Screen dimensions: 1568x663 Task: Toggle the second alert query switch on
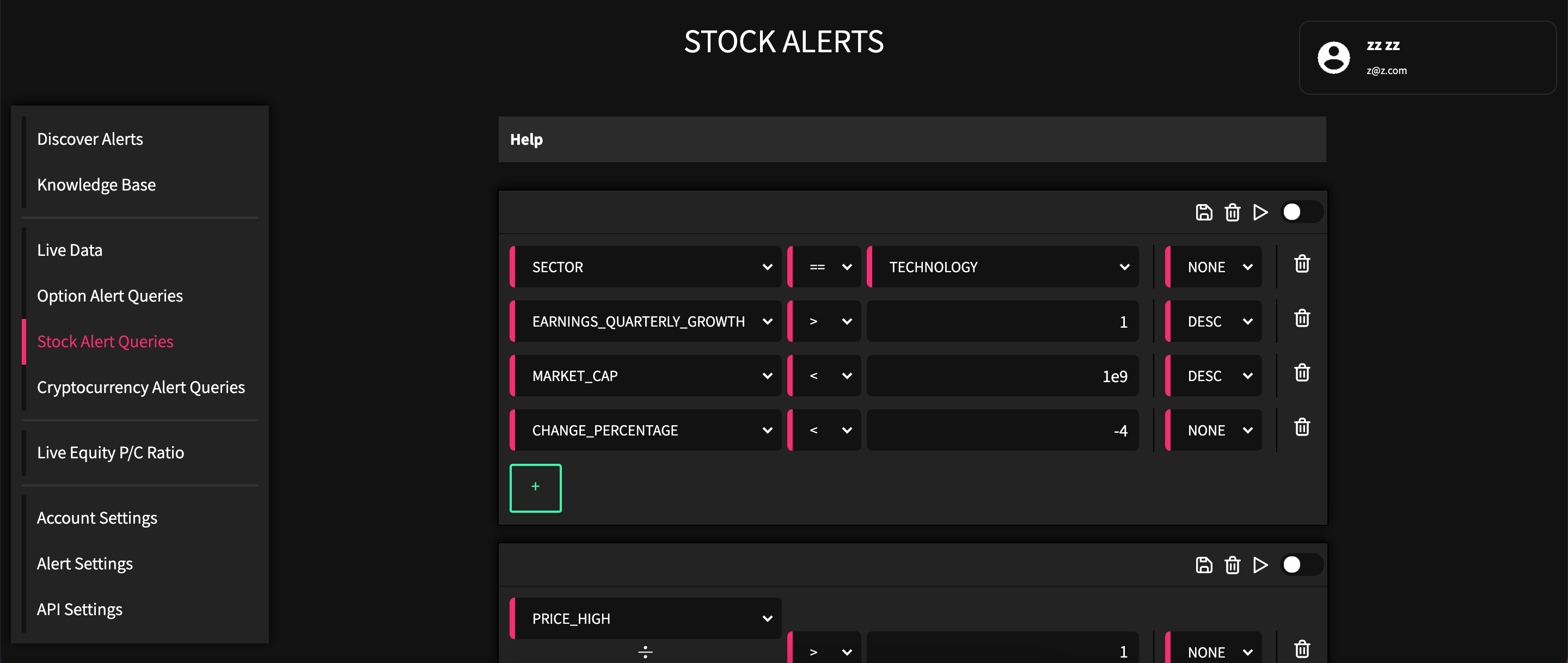click(1301, 564)
